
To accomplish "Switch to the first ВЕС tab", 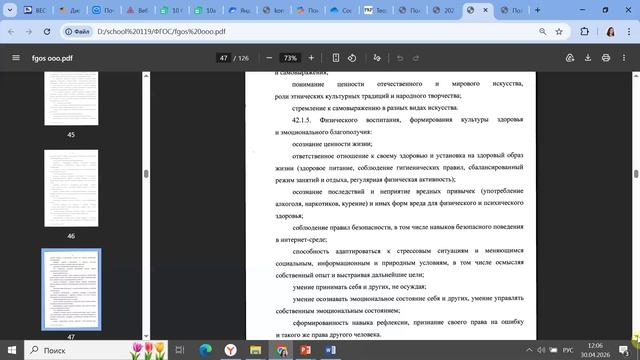I will tap(36, 10).
